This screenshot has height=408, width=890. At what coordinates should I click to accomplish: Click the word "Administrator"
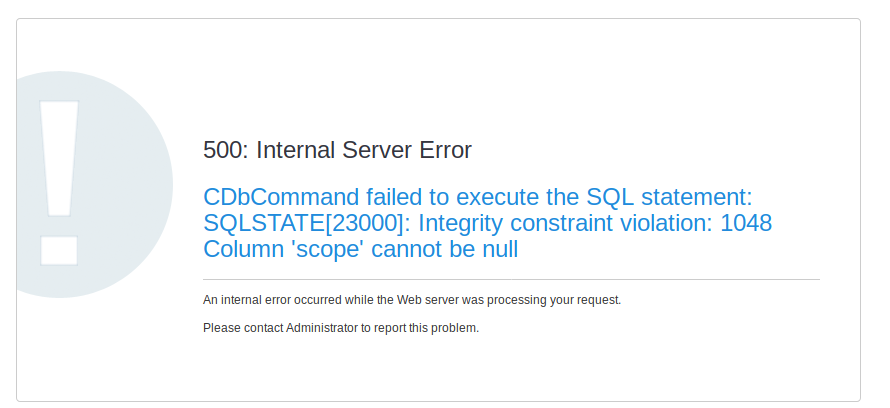[322, 327]
